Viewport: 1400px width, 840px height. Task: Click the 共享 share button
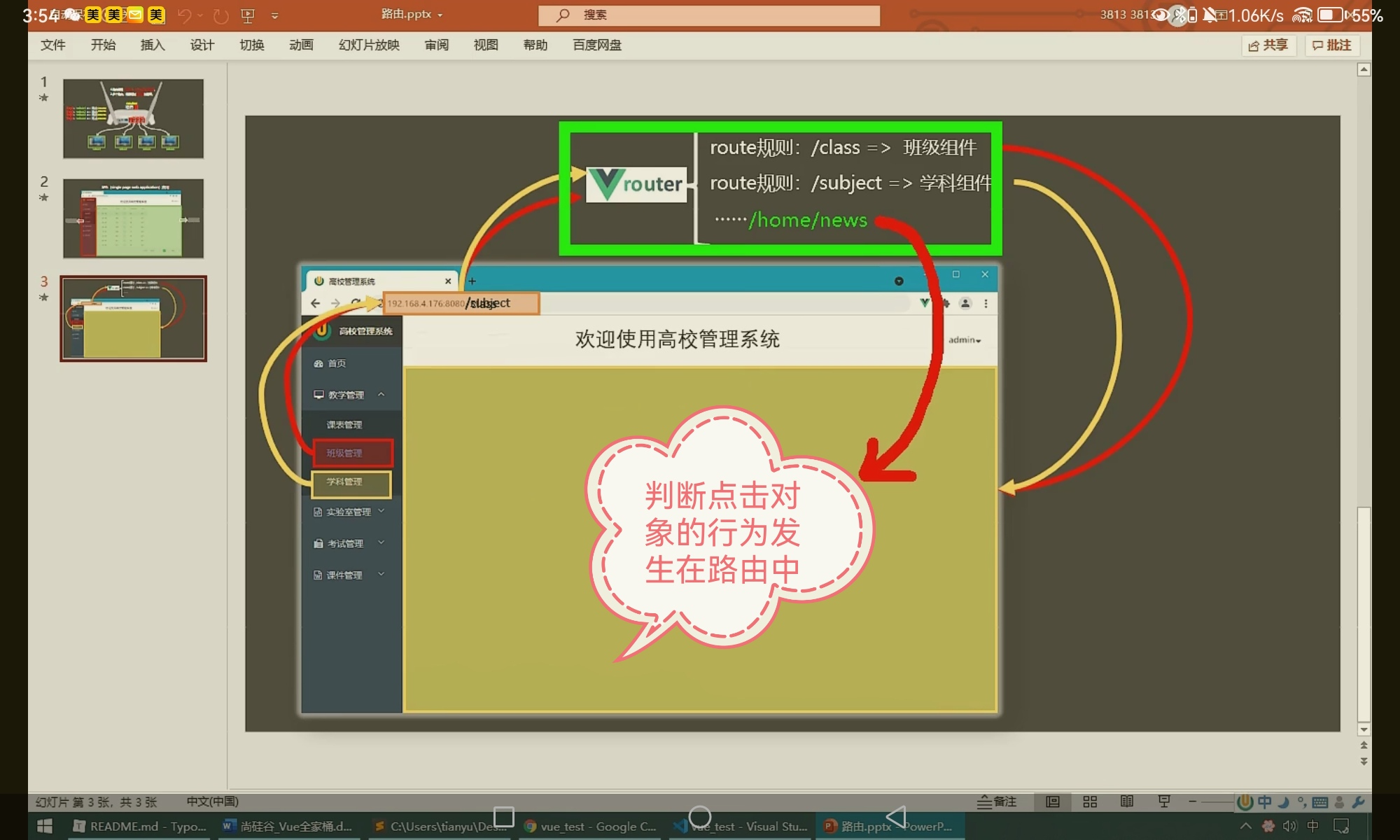(x=1268, y=45)
